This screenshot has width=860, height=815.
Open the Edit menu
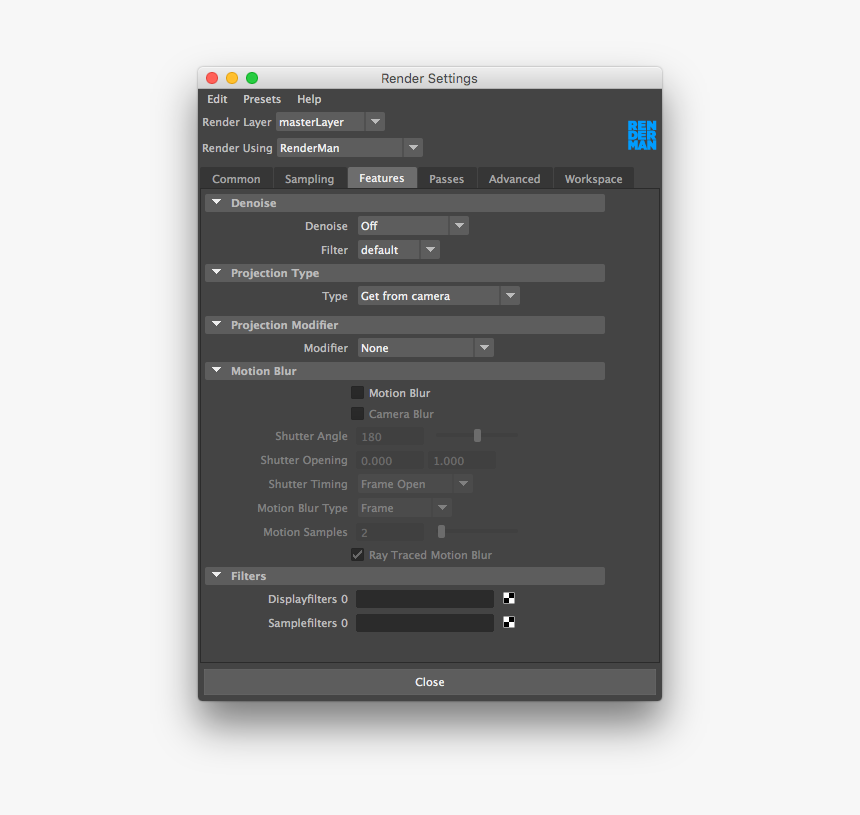(217, 99)
